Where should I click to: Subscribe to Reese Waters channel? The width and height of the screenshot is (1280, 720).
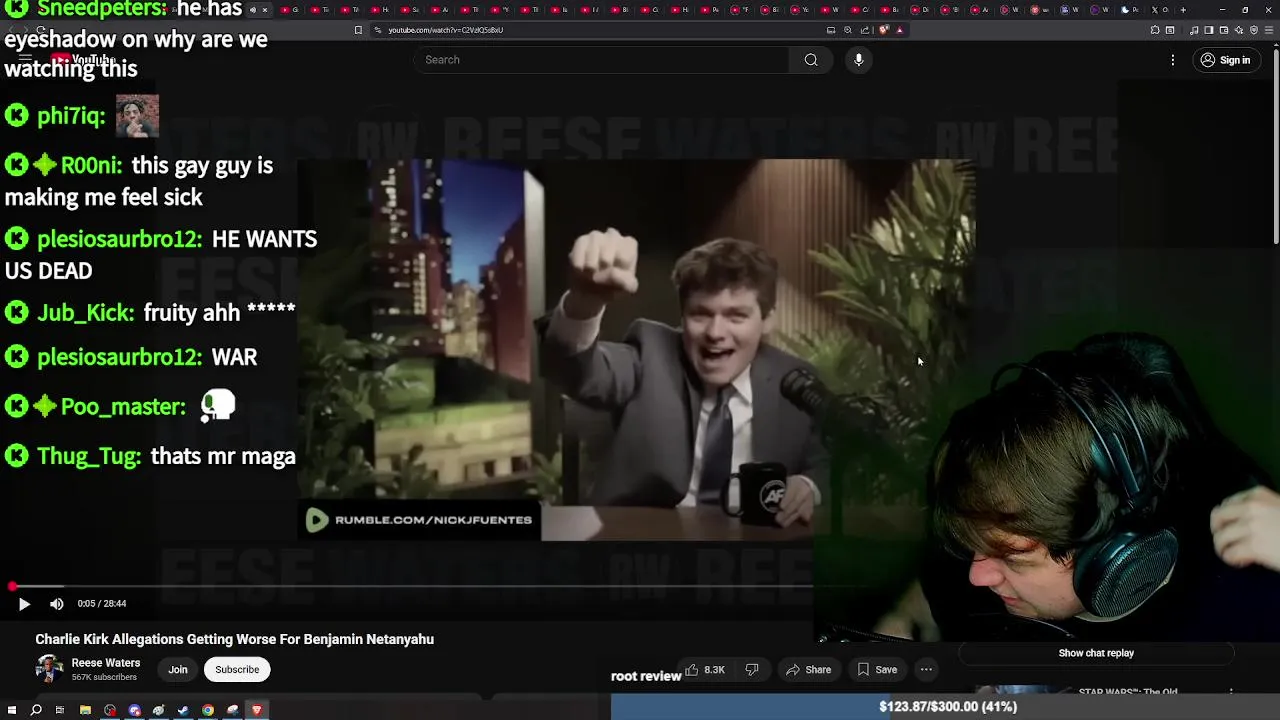tap(237, 670)
